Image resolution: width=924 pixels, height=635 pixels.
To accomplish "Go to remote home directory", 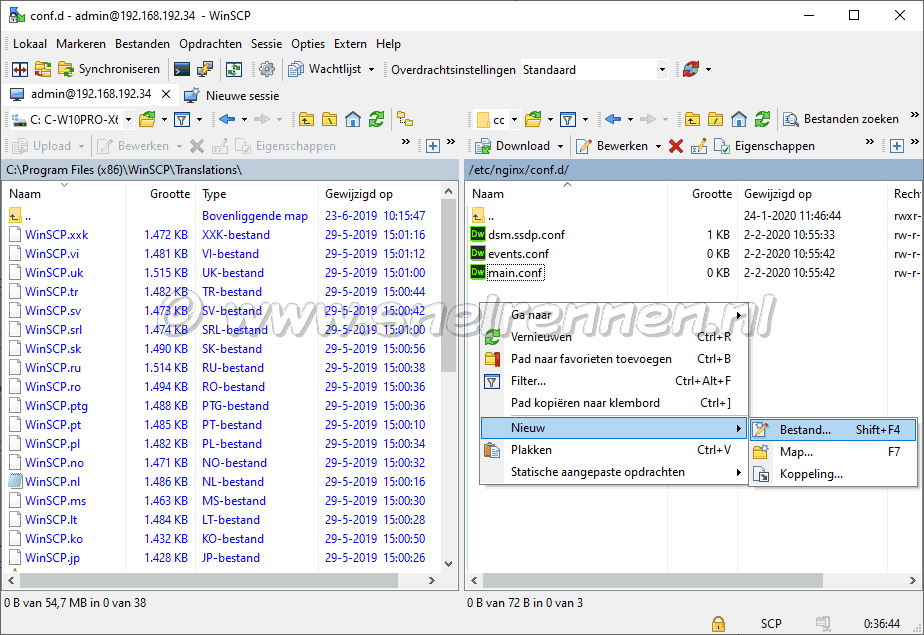I will pyautogui.click(x=739, y=120).
